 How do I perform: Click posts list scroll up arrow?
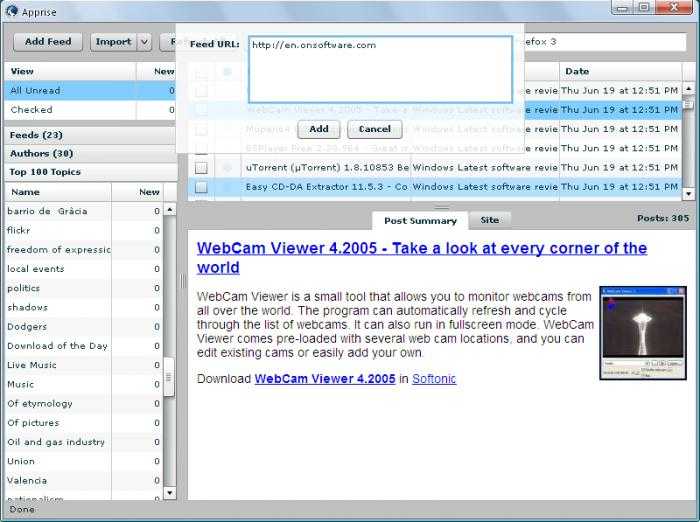tap(688, 89)
